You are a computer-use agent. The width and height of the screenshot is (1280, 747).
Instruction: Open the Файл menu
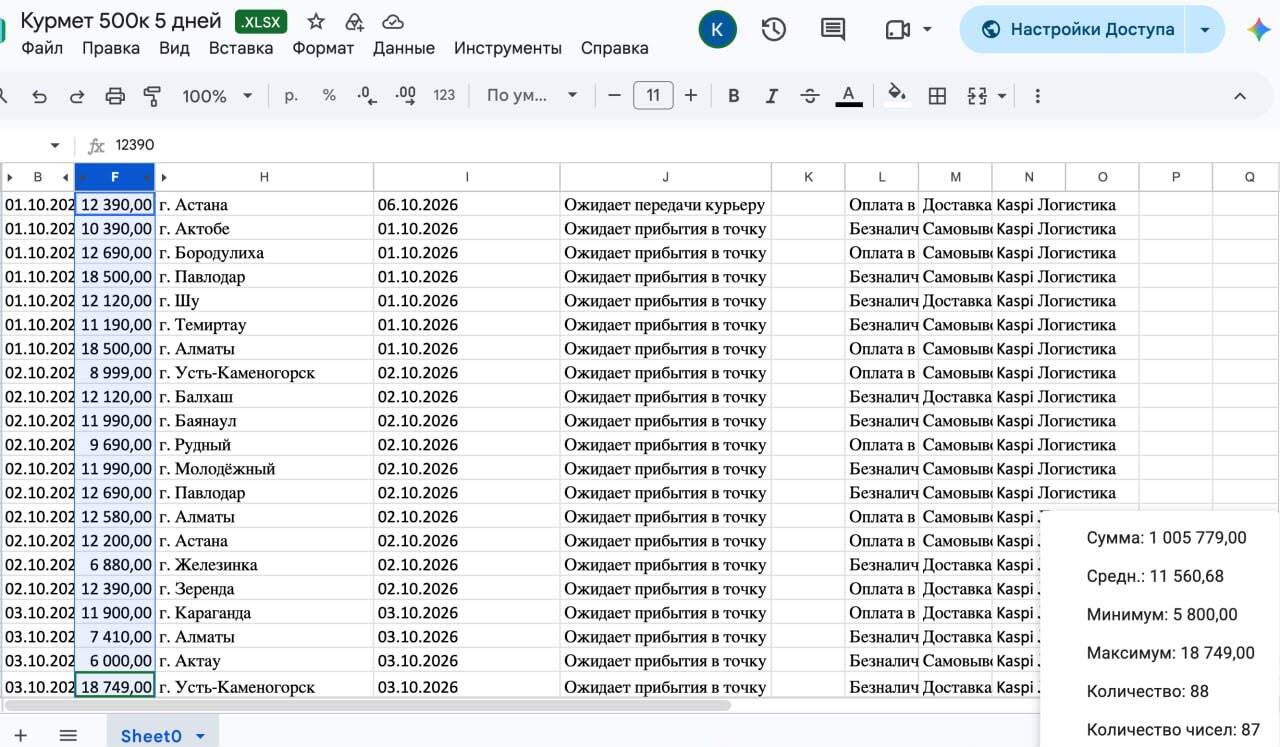[x=42, y=48]
